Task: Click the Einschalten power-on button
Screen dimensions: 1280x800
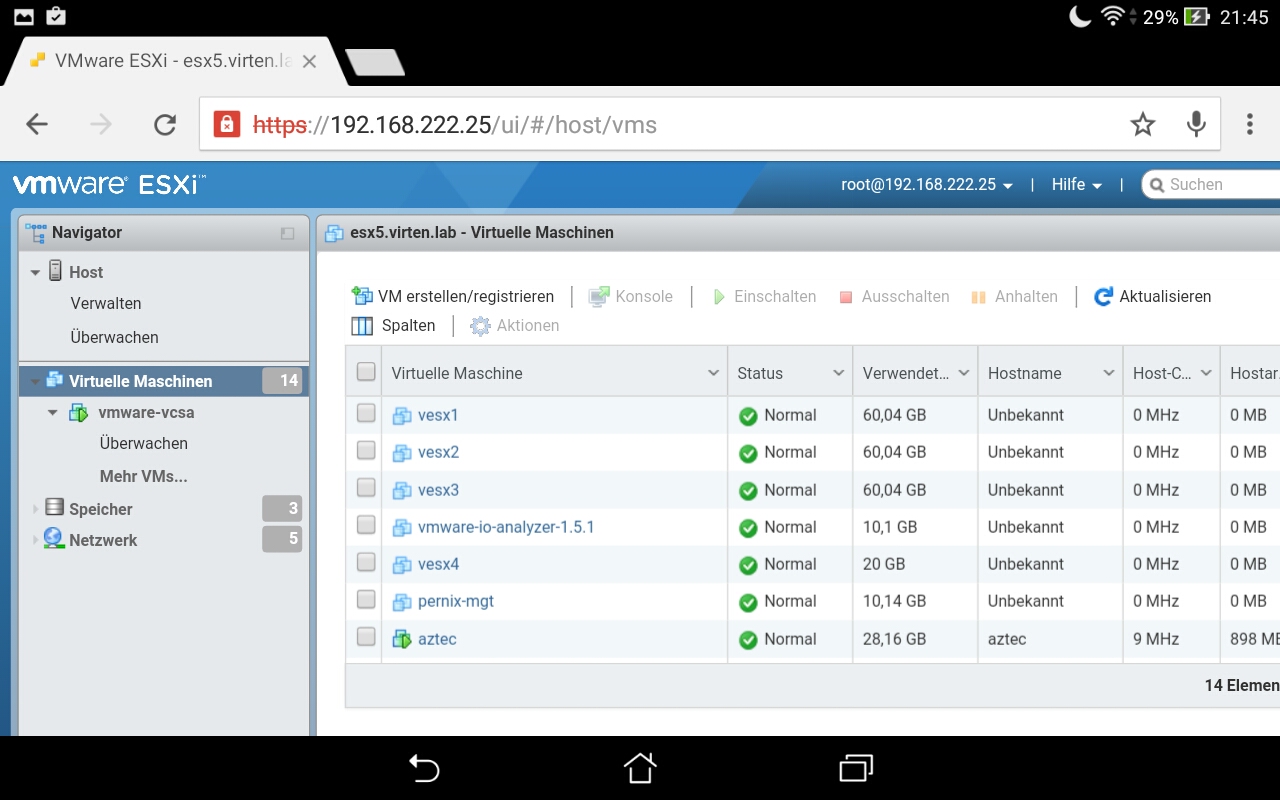Action: pos(764,296)
